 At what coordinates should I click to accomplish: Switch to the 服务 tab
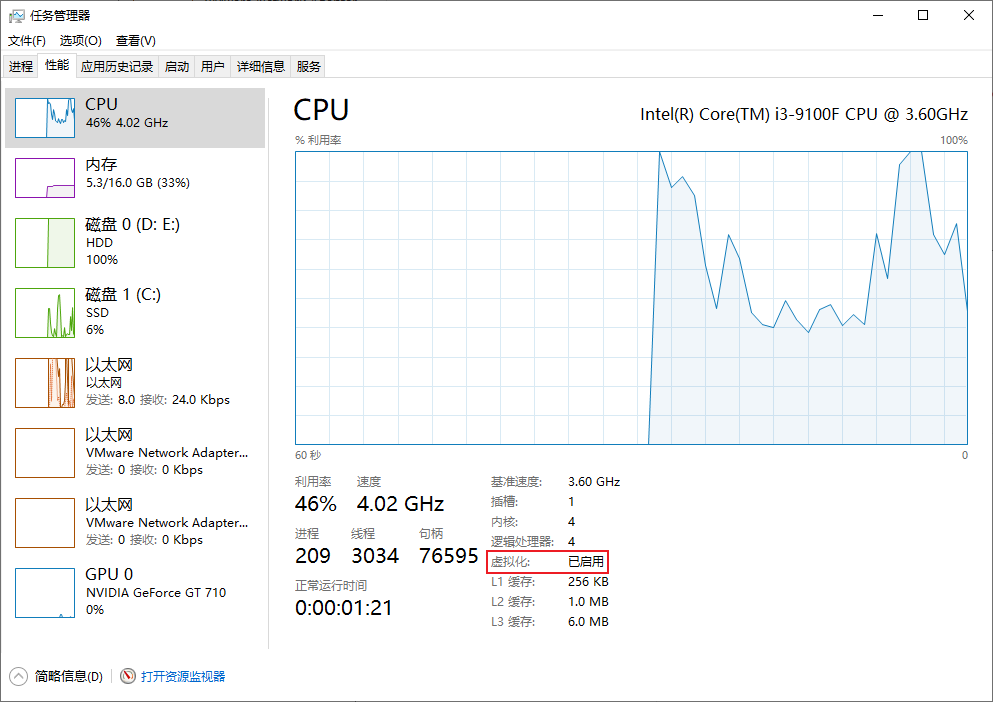coord(309,67)
